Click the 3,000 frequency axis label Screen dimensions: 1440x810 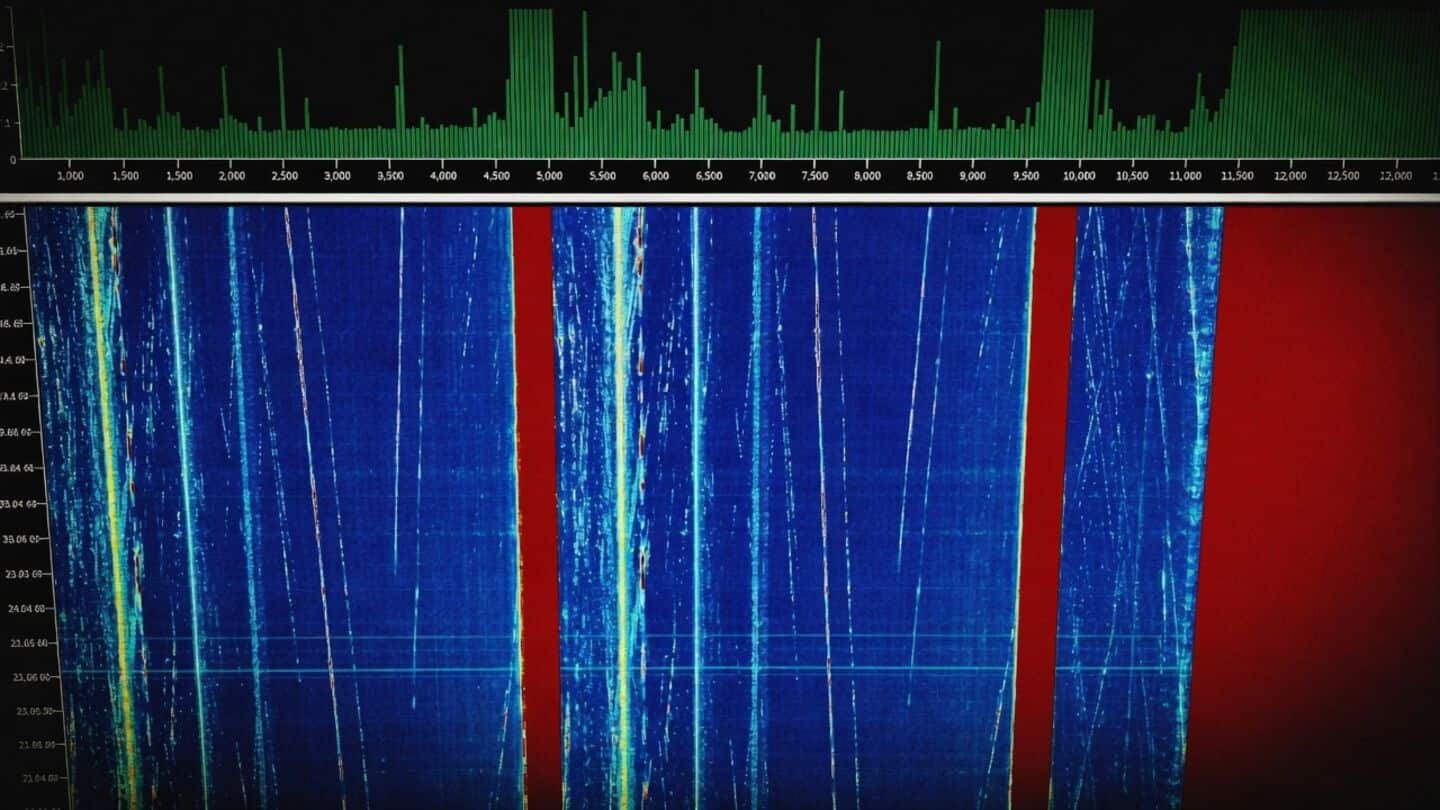(337, 176)
